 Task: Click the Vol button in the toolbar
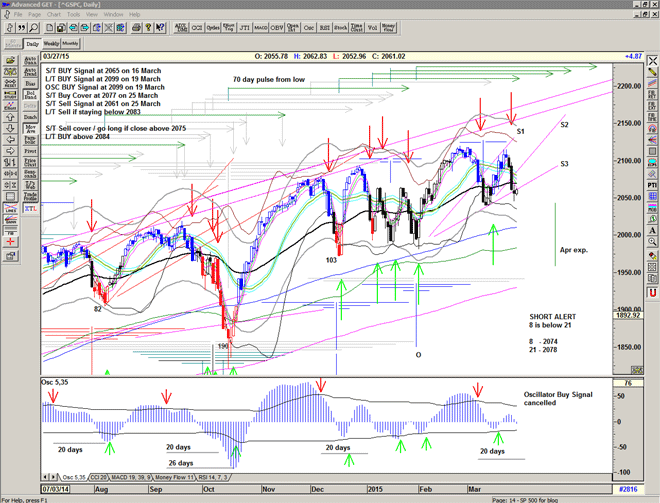[371, 29]
